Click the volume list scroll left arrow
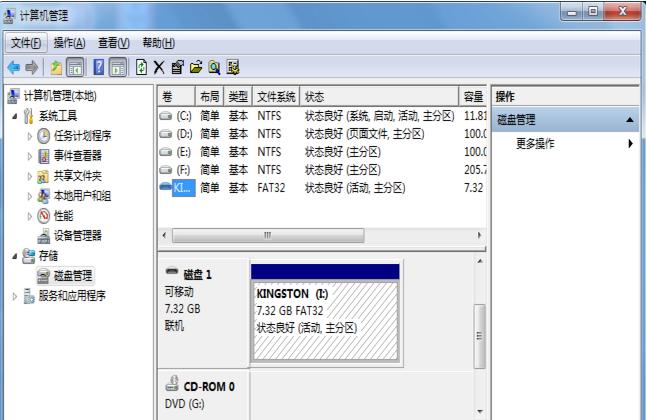 point(164,235)
